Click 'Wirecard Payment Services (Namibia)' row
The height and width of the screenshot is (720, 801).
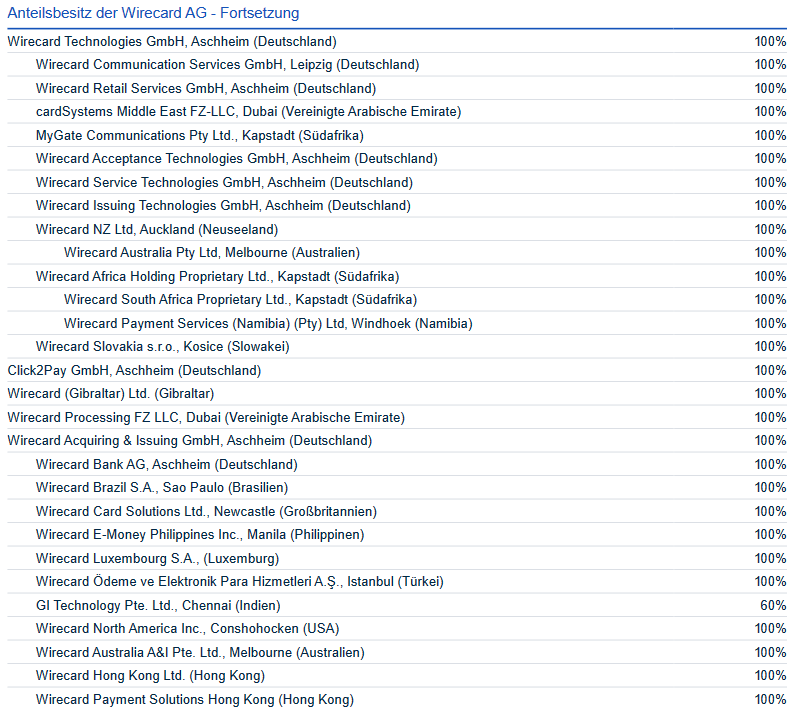tap(397, 323)
